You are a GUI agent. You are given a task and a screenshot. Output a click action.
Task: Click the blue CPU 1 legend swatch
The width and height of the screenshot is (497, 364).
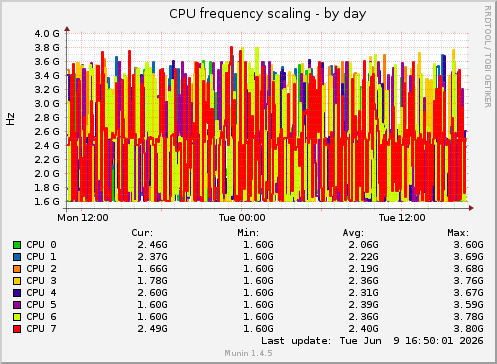tap(17, 257)
